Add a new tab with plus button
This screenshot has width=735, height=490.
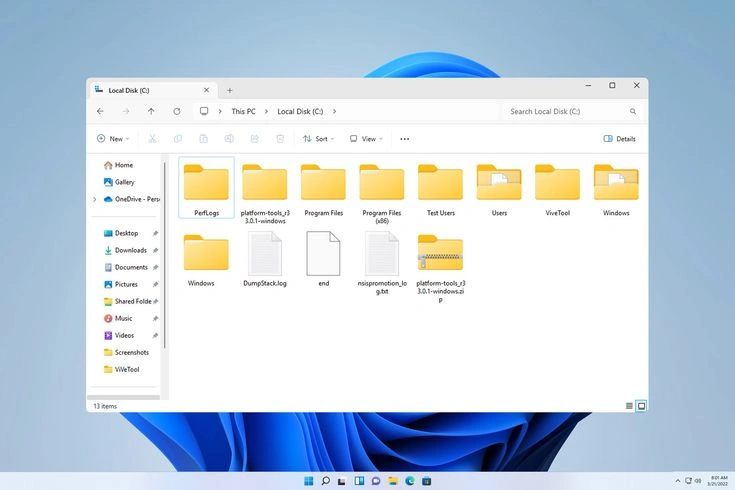[x=230, y=90]
